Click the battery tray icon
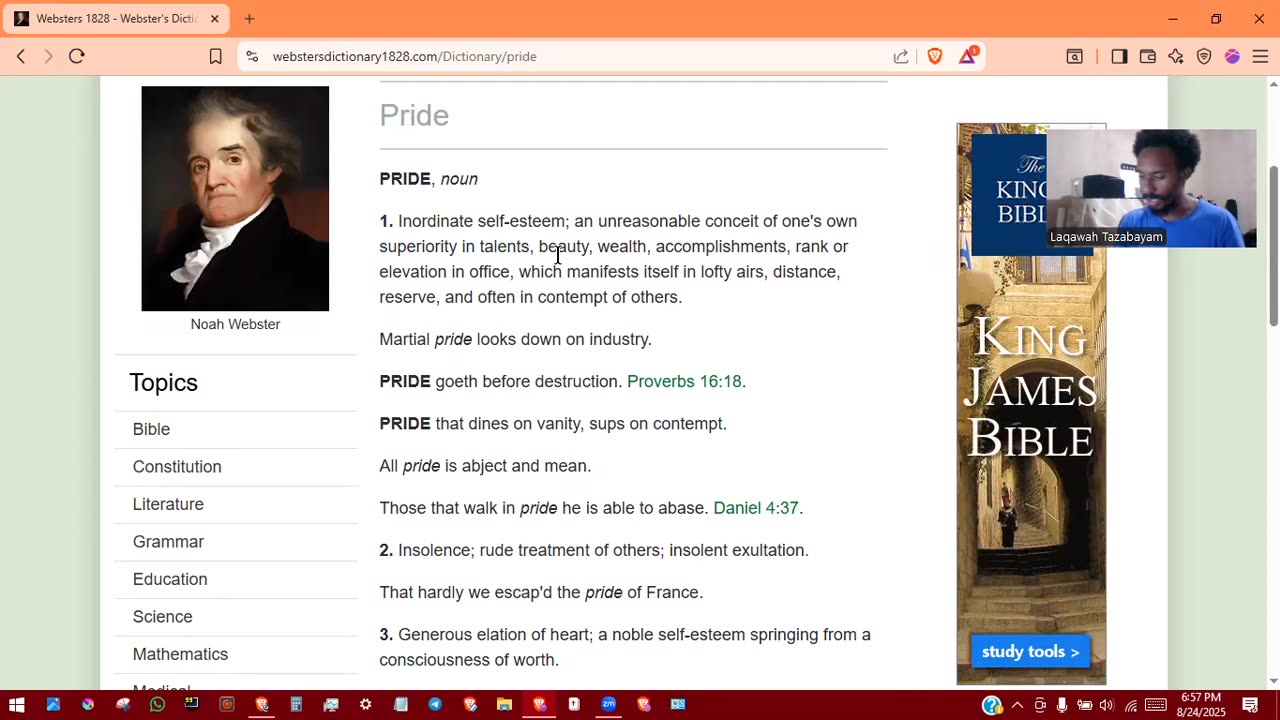1280x720 pixels. 1085,705
